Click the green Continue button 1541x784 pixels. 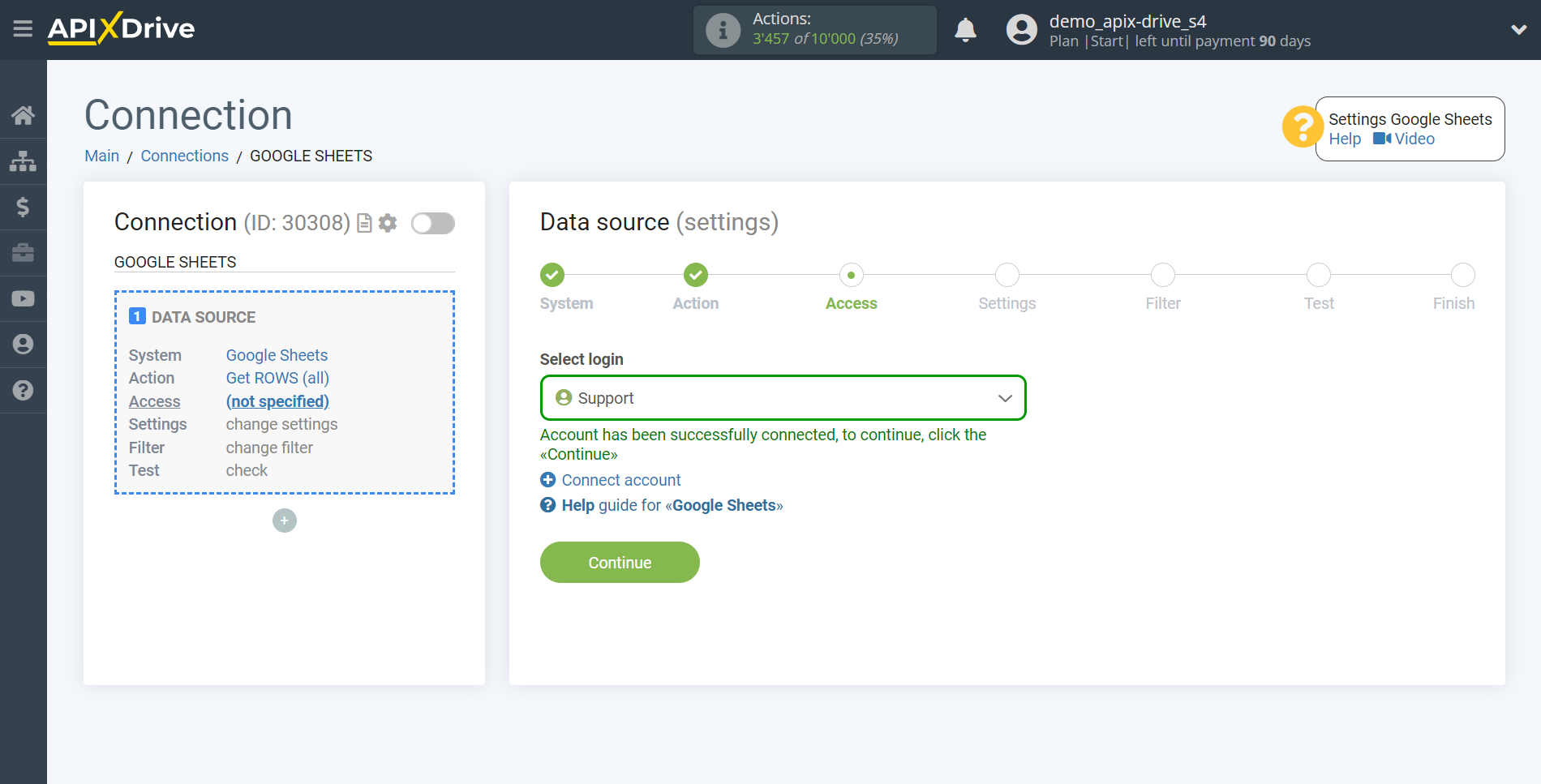(x=620, y=562)
